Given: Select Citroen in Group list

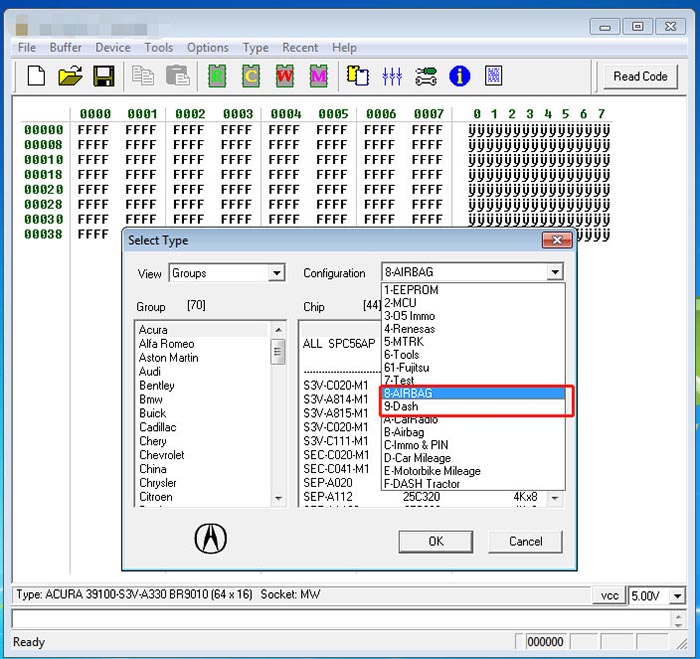Looking at the screenshot, I should click(x=202, y=496).
